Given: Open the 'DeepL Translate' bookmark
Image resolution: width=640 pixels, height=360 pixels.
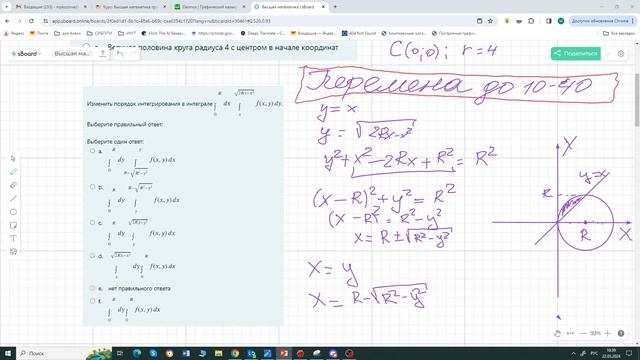Looking at the screenshot, I should 263,33.
